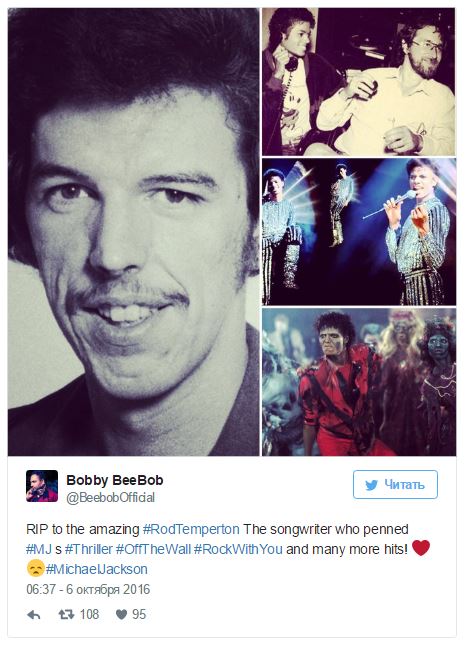Click the Twitter bird icon in follow button
This screenshot has height=650, width=469.
tap(372, 485)
